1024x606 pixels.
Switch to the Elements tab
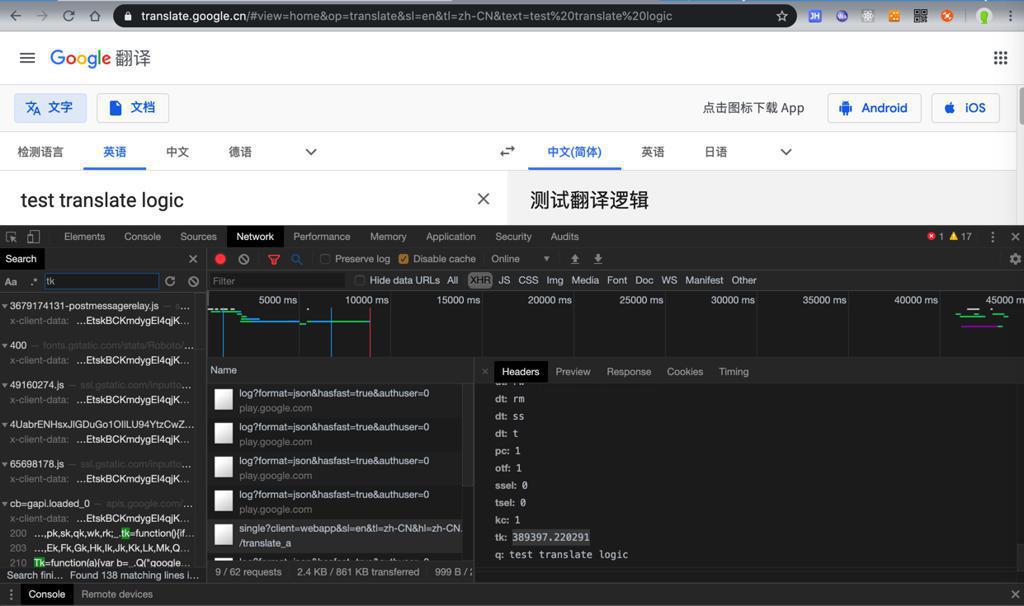tap(84, 236)
